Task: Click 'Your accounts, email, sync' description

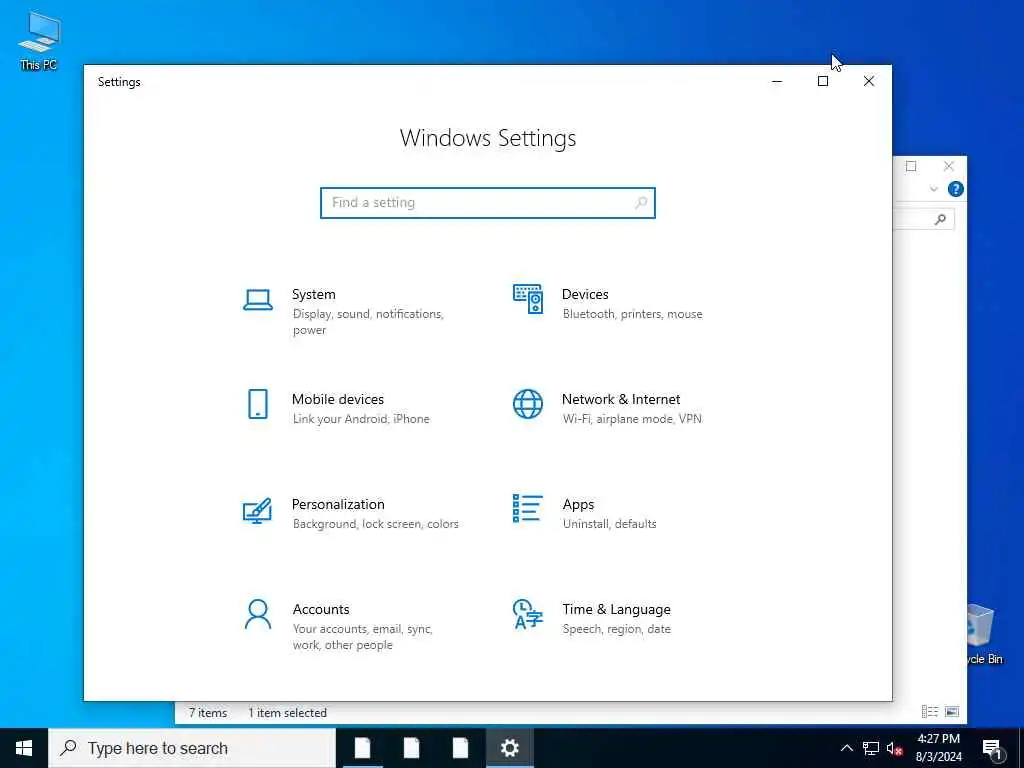Action: (x=362, y=637)
